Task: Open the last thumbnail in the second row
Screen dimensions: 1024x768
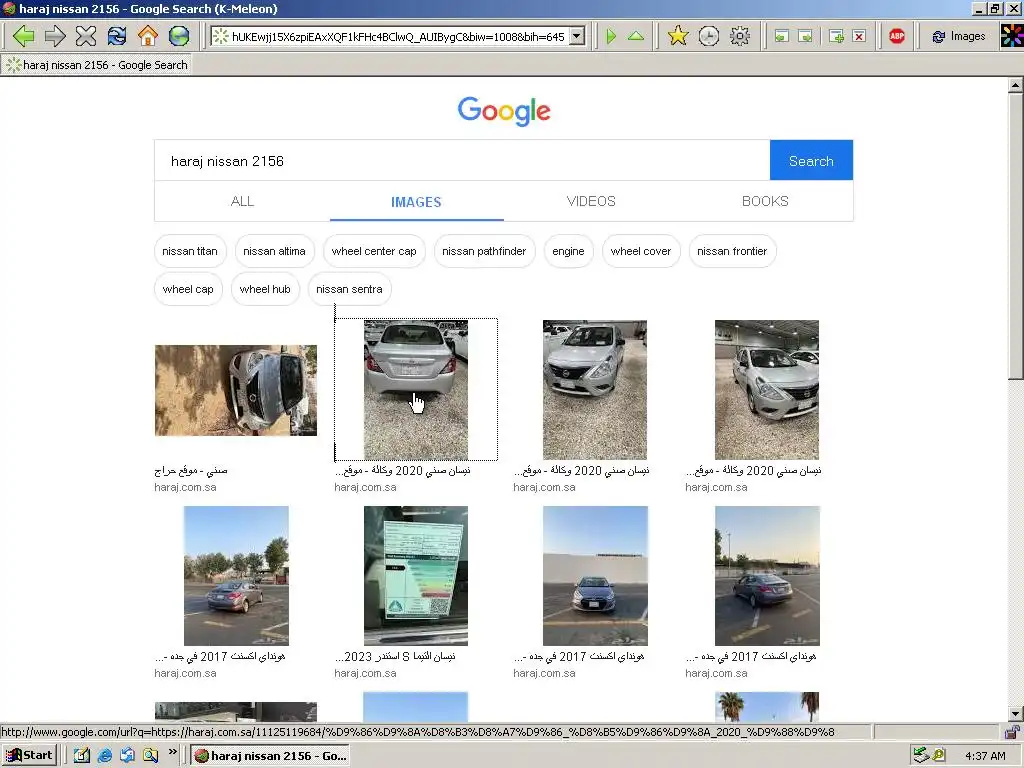Action: tap(767, 576)
